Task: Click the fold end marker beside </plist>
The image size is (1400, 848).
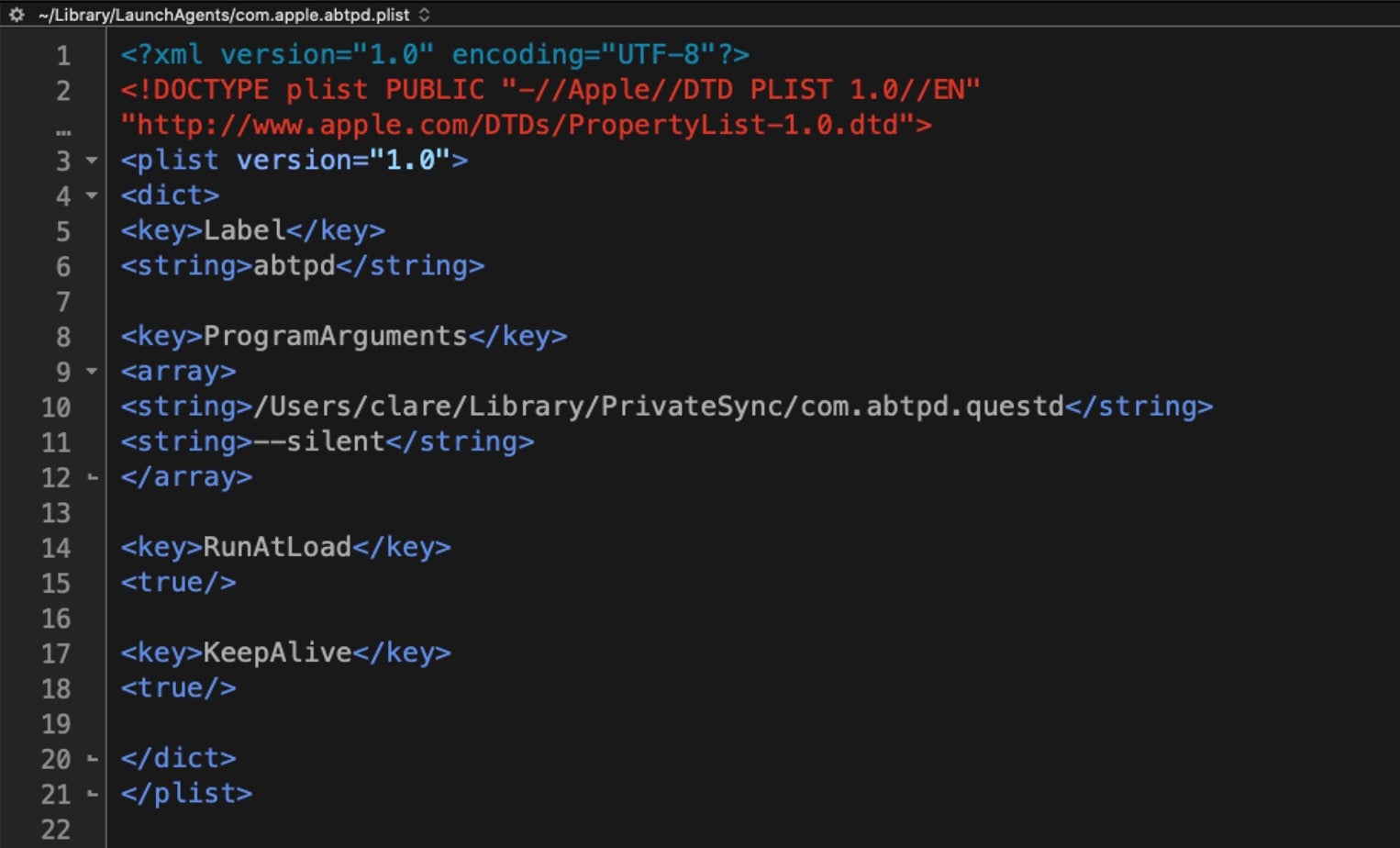Action: (92, 794)
